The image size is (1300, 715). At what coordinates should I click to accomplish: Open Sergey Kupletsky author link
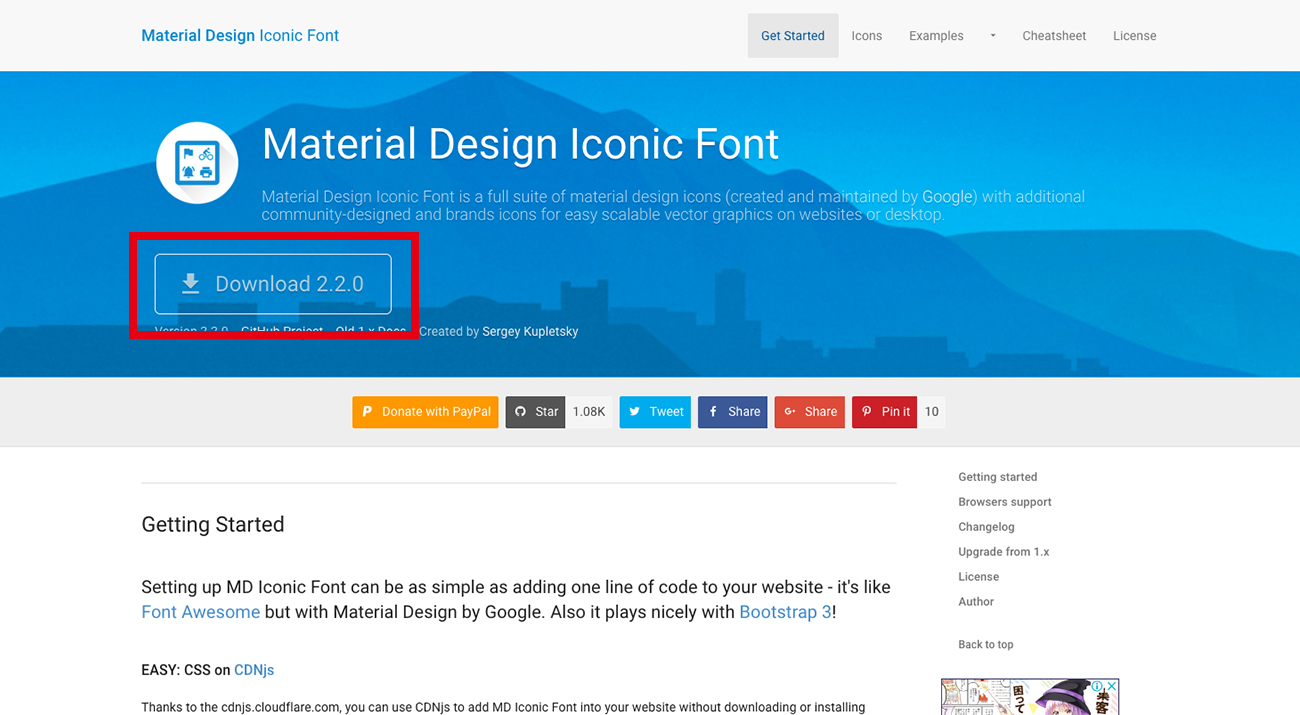click(x=530, y=331)
